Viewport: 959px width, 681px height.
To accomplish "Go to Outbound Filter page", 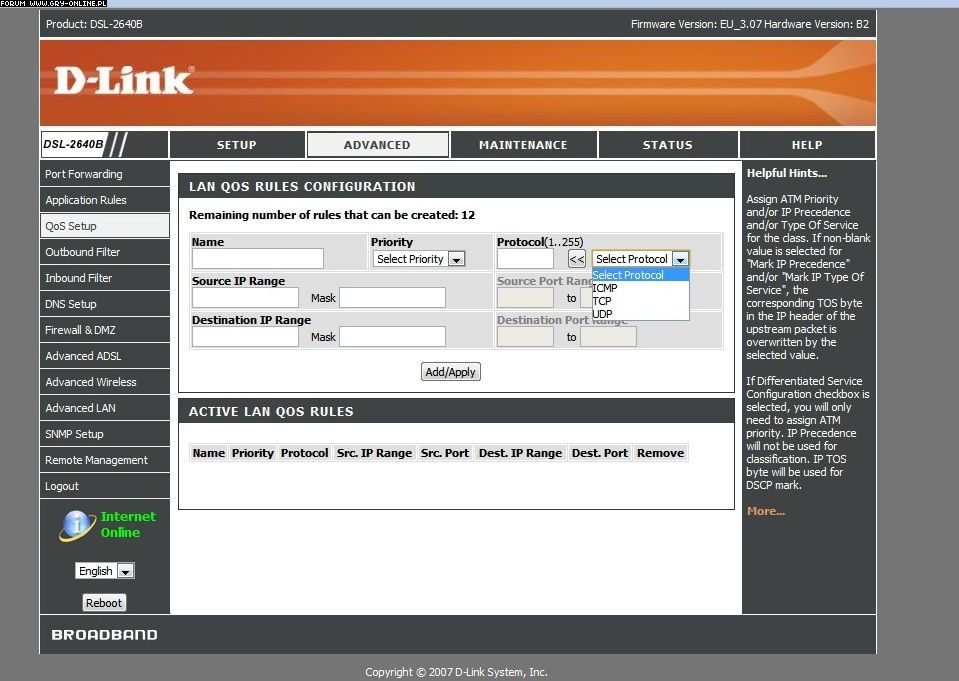I will pyautogui.click(x=105, y=252).
